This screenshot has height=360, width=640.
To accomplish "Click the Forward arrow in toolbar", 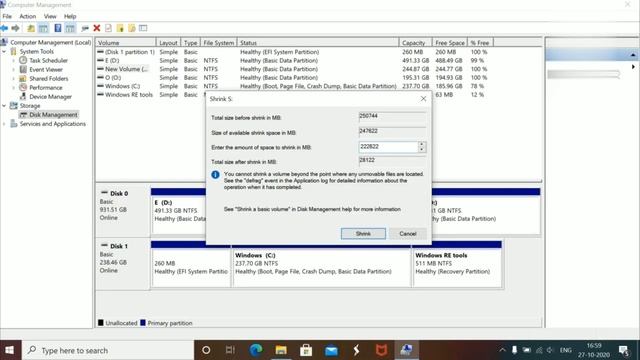I will pyautogui.click(x=16, y=28).
